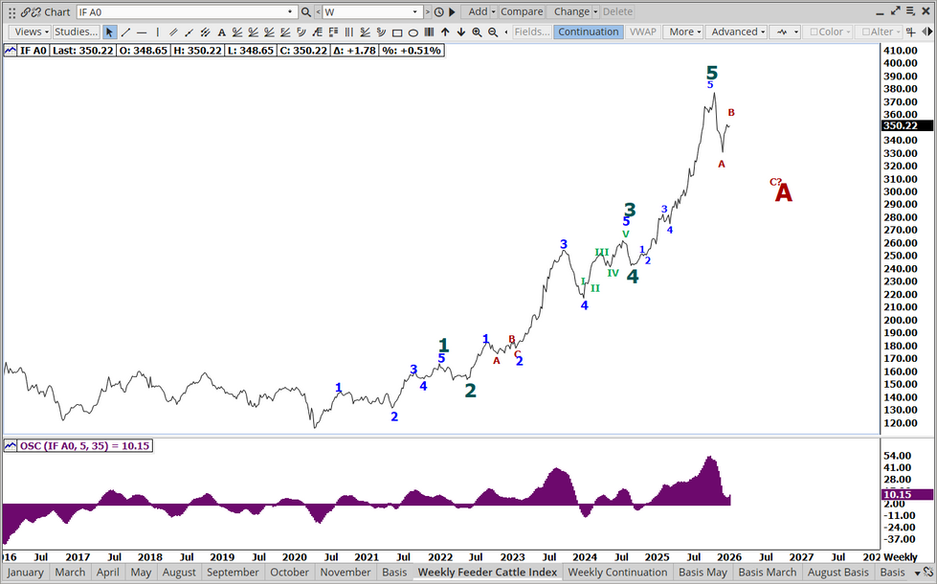Screen dimensions: 937x584
Task: Click the OSC study legend icon
Action: tap(10, 446)
